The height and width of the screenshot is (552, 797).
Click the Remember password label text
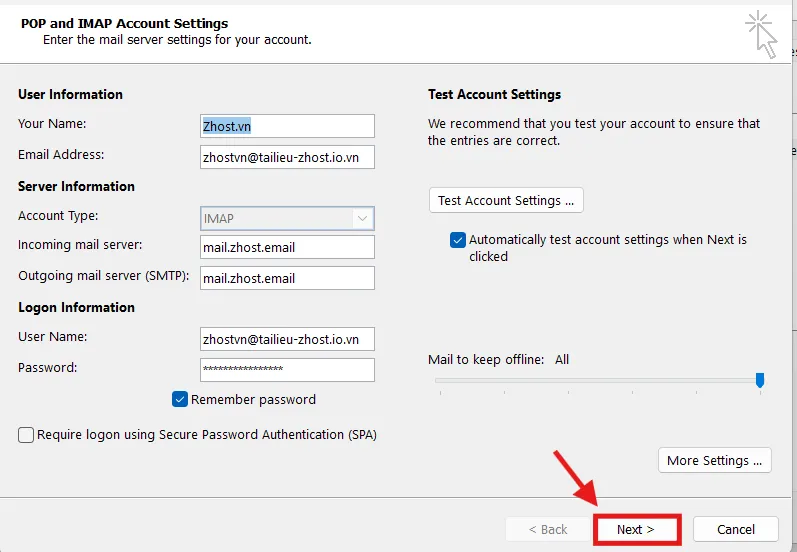tap(253, 399)
